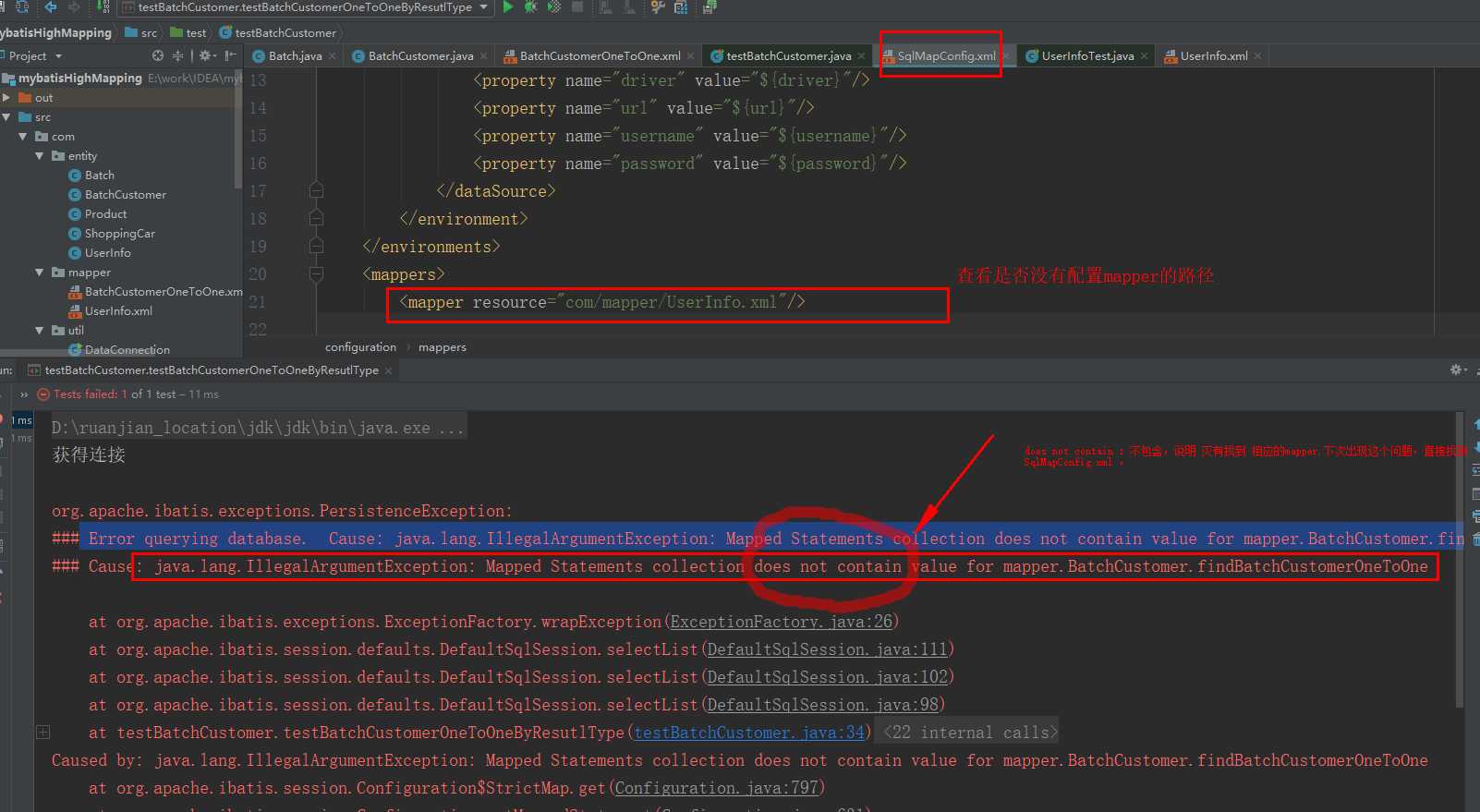This screenshot has width=1480, height=812.
Task: Collapse the util package
Action: click(x=40, y=330)
